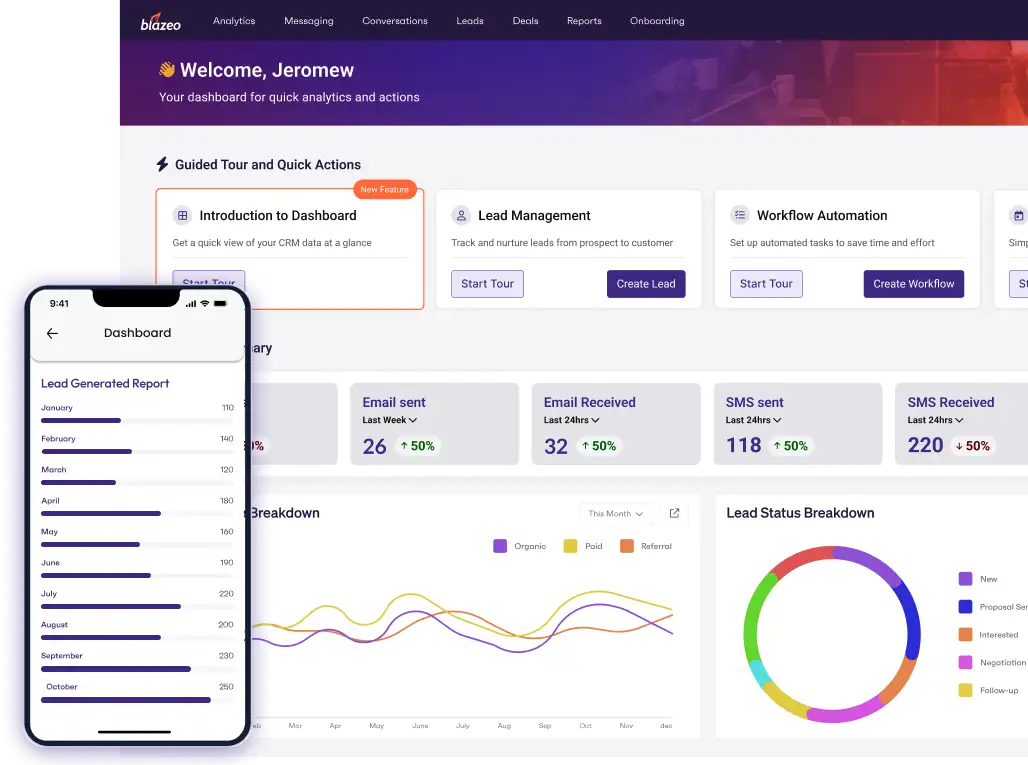
Task: Open the Analytics menu in the navigation bar
Action: (234, 20)
